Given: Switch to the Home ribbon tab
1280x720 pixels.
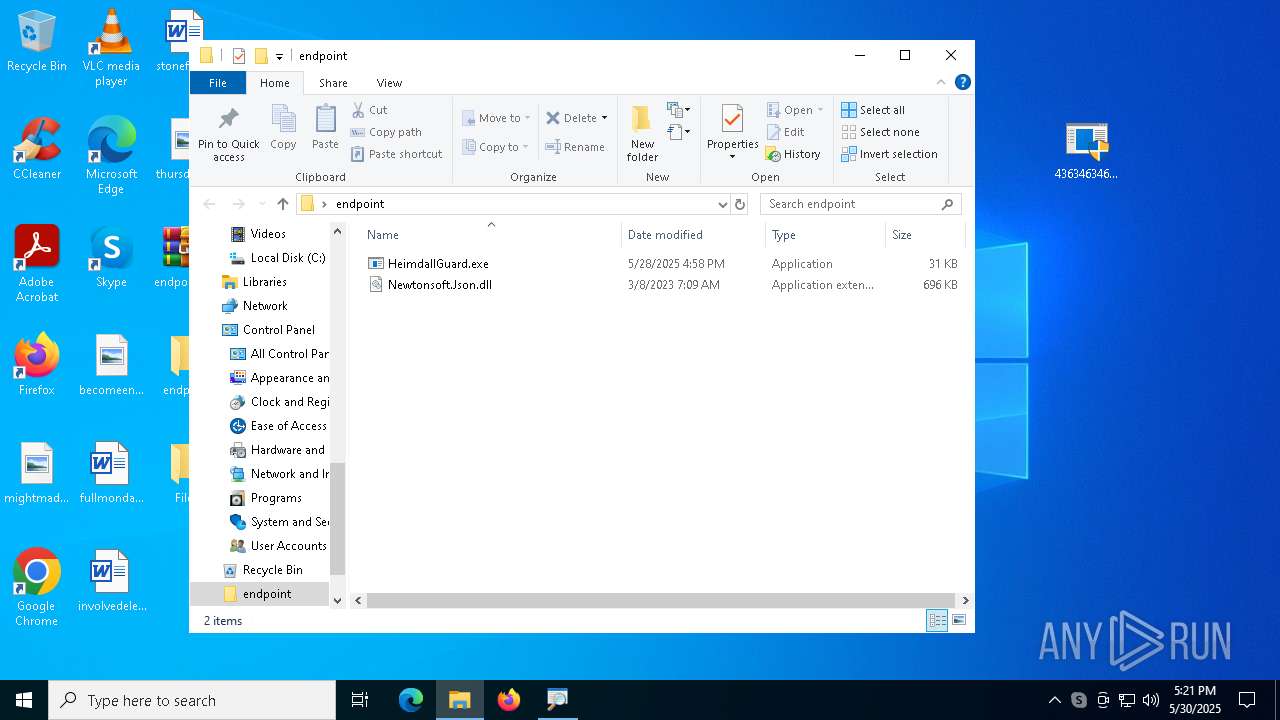Looking at the screenshot, I should 275,83.
